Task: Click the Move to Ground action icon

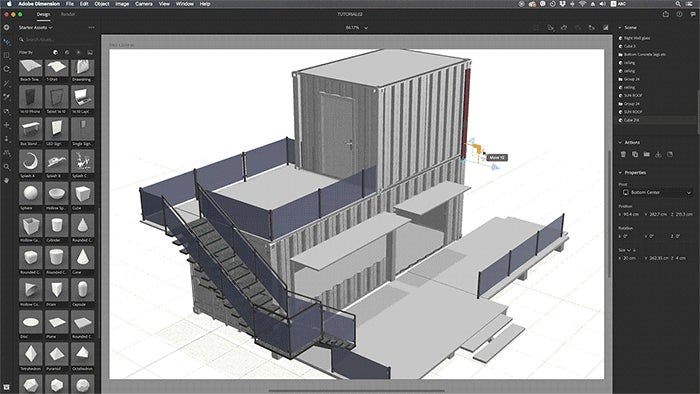Action: [658, 154]
